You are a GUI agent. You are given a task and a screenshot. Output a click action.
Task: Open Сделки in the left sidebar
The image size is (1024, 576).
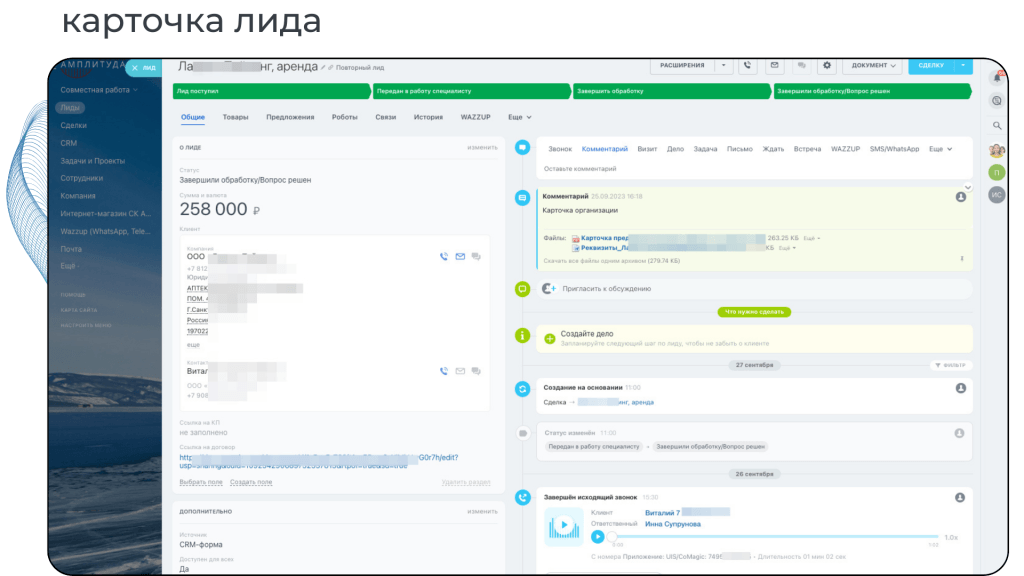click(73, 125)
